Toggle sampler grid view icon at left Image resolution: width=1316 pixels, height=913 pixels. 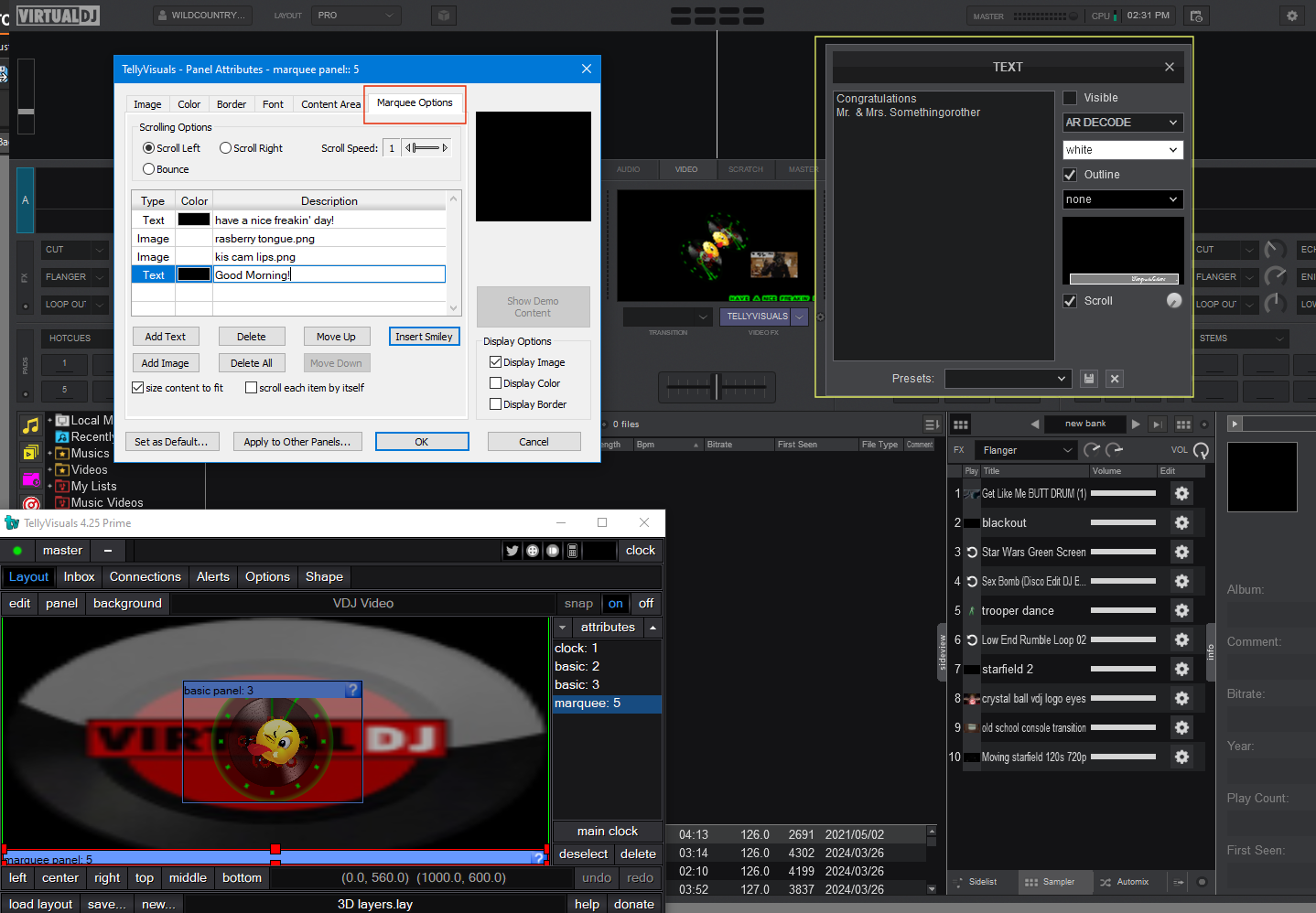pos(960,424)
